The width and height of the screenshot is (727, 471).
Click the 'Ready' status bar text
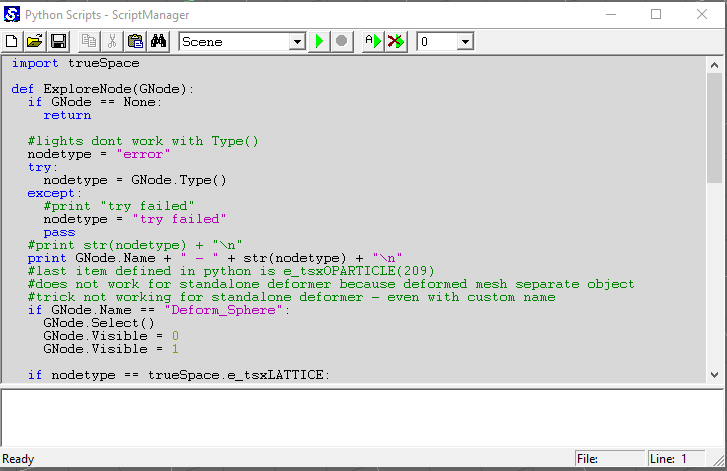click(18, 459)
